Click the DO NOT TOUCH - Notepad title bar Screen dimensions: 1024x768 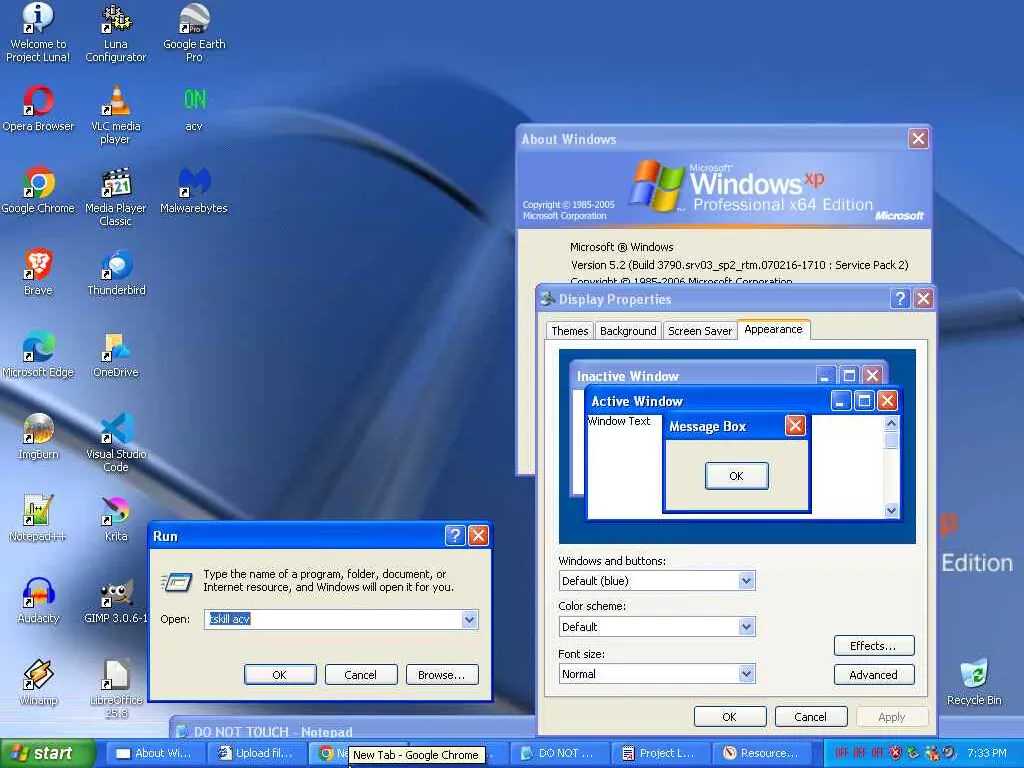(x=353, y=731)
